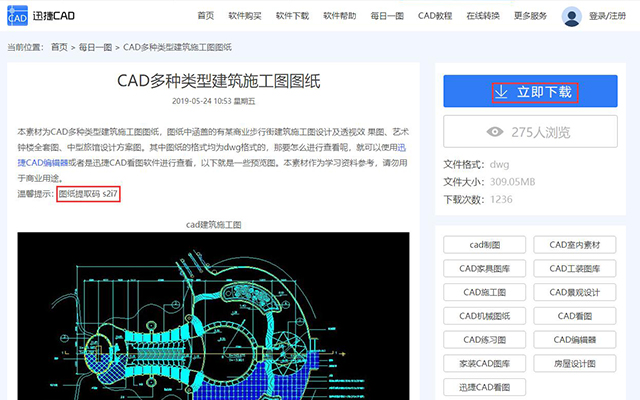Image resolution: width=640 pixels, height=400 pixels.
Task: Select the CAD编辑器 tag
Action: click(575, 340)
